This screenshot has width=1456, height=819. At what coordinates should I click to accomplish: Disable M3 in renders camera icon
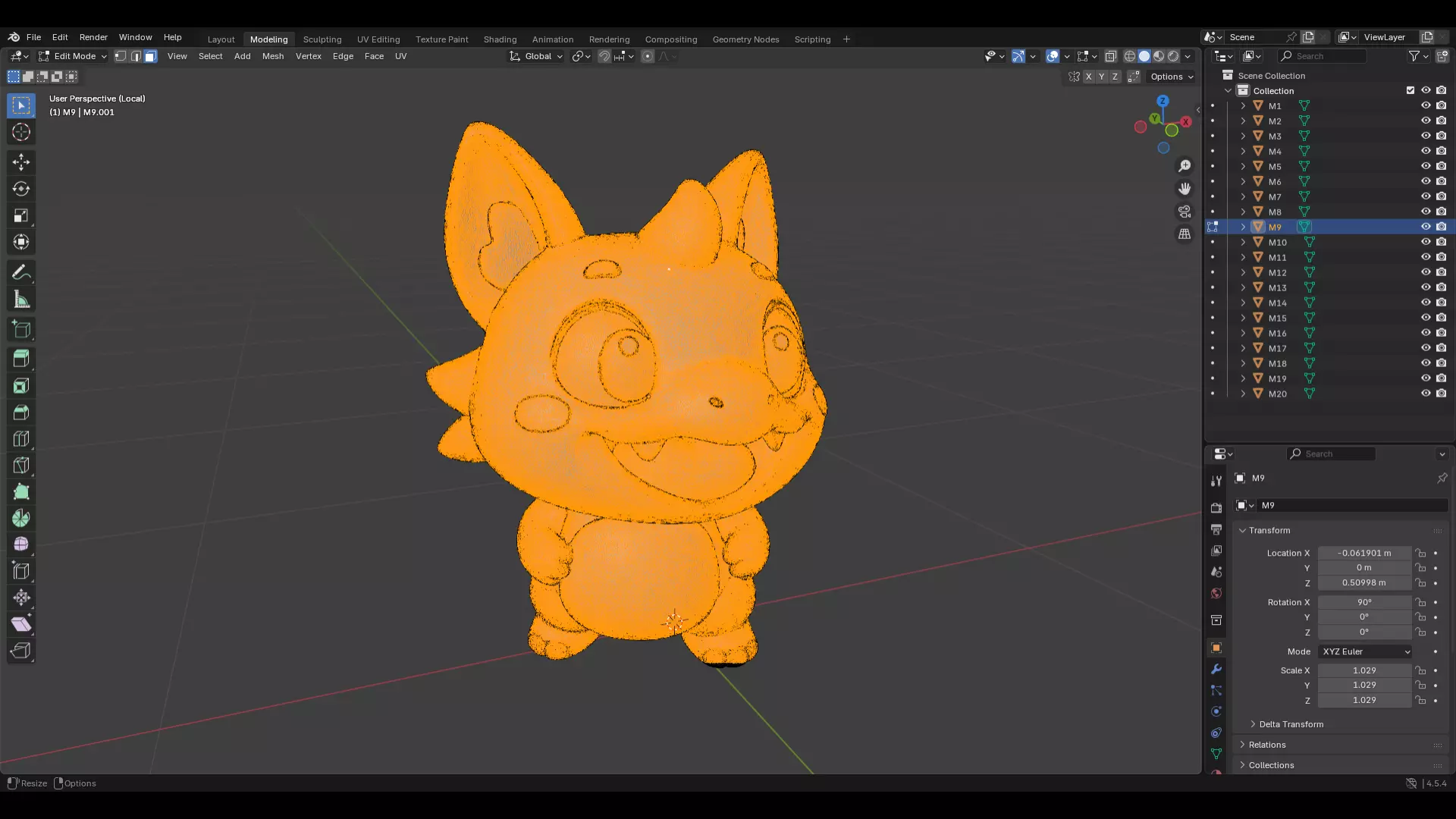pos(1442,136)
